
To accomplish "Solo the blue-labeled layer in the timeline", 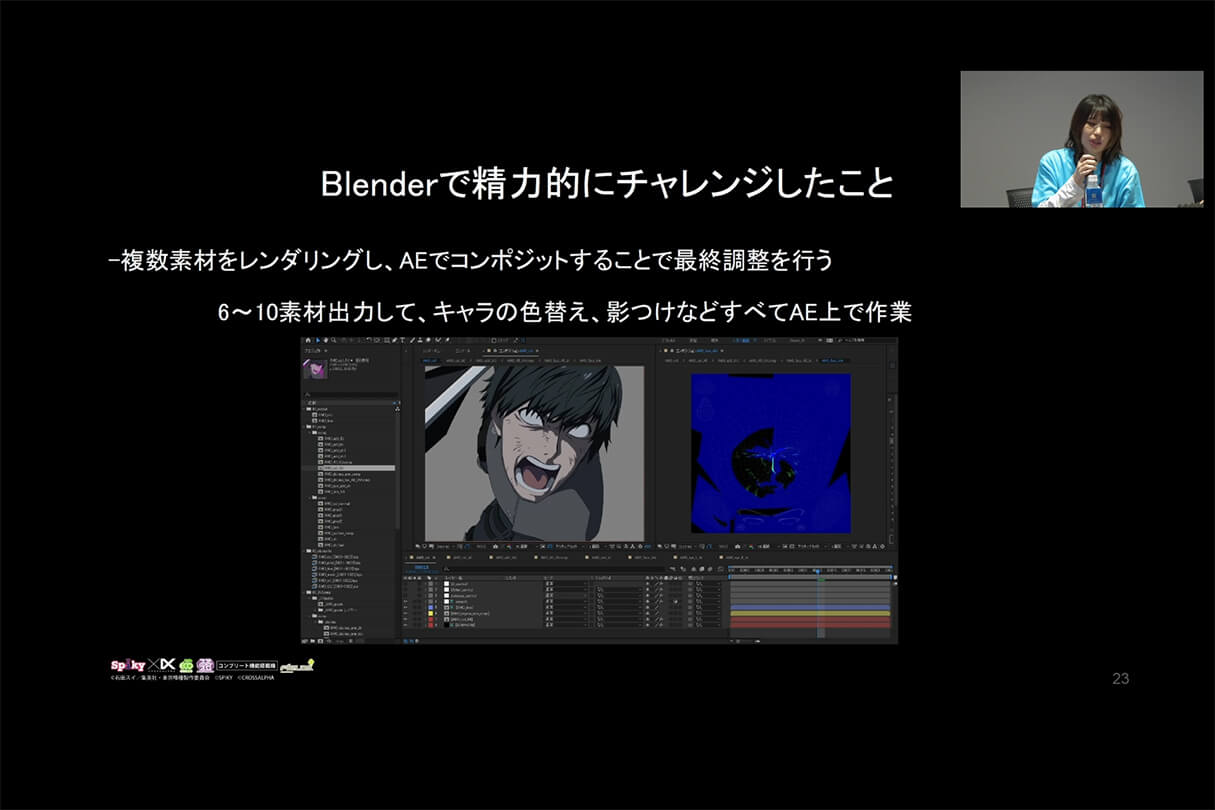I will (414, 607).
